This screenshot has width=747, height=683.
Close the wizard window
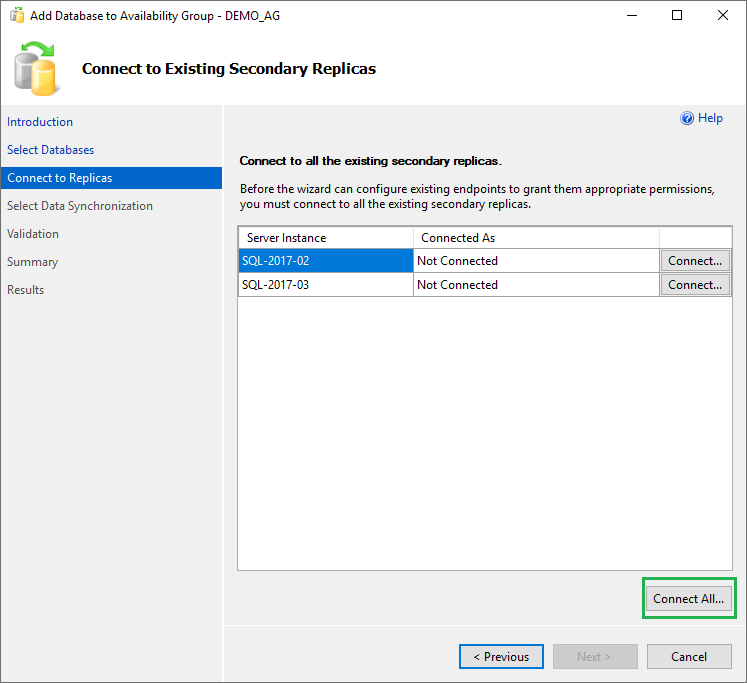[723, 15]
